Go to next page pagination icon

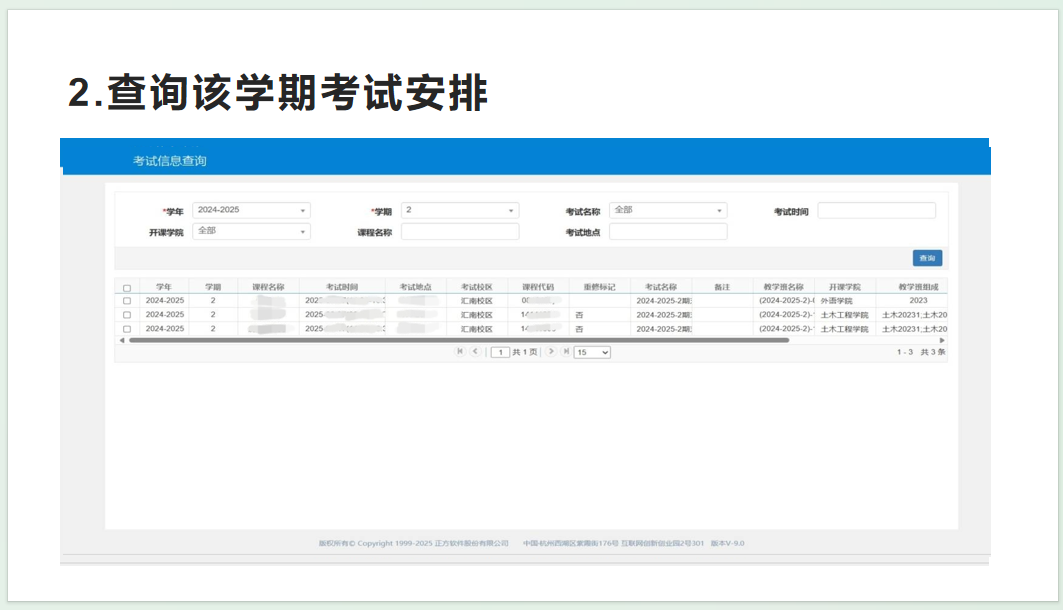point(550,351)
